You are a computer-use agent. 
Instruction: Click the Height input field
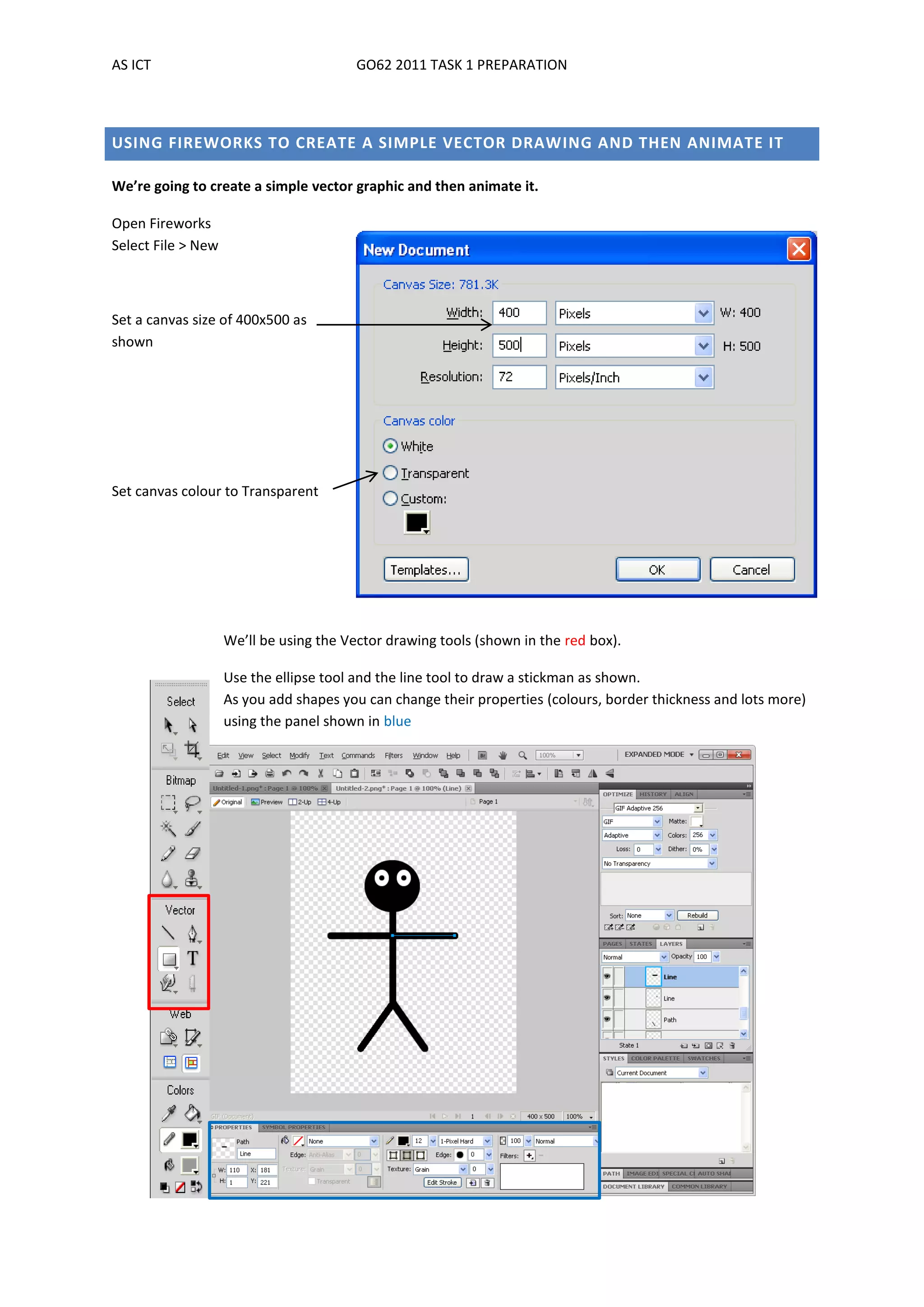tap(519, 346)
